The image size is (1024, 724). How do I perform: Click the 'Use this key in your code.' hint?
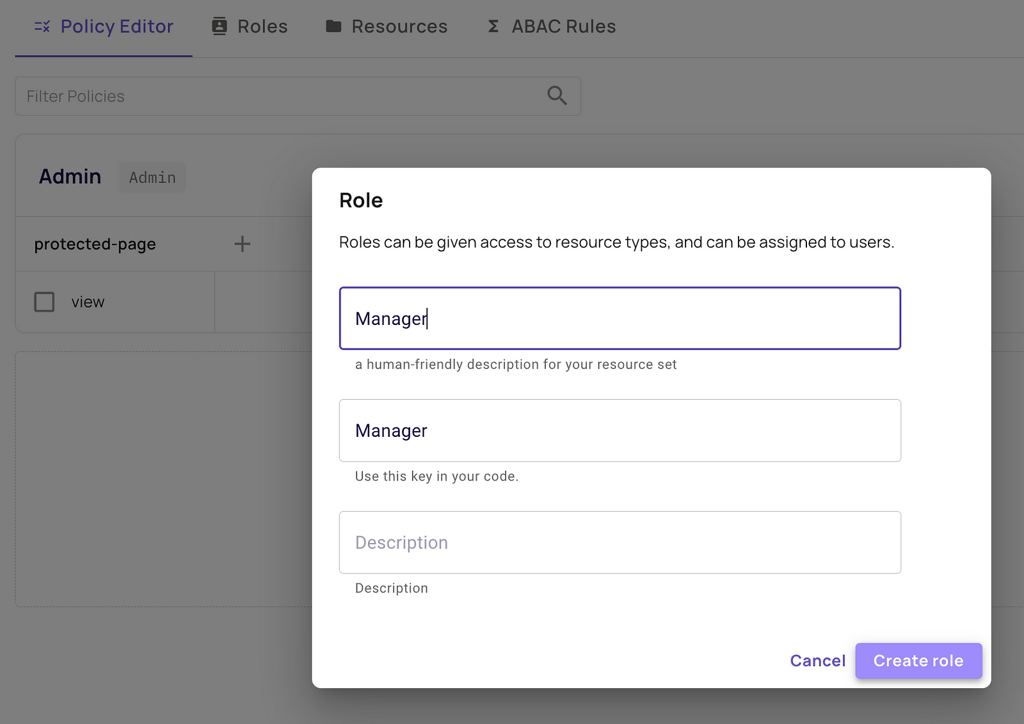tap(437, 477)
